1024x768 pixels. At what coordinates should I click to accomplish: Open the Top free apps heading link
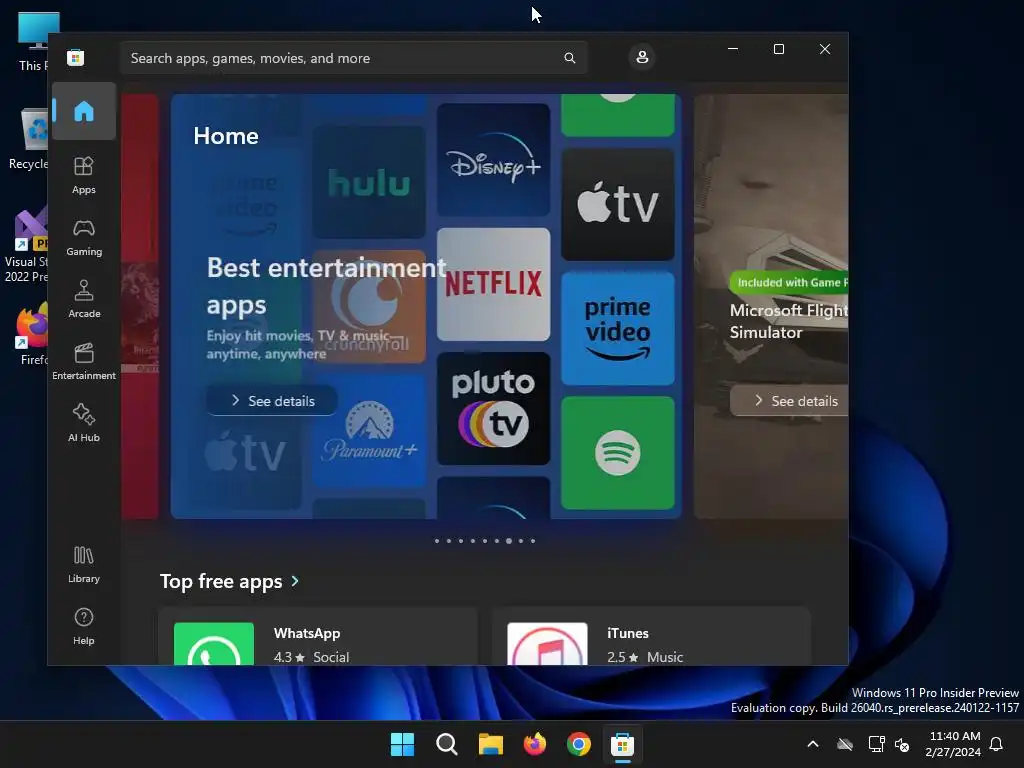point(221,581)
